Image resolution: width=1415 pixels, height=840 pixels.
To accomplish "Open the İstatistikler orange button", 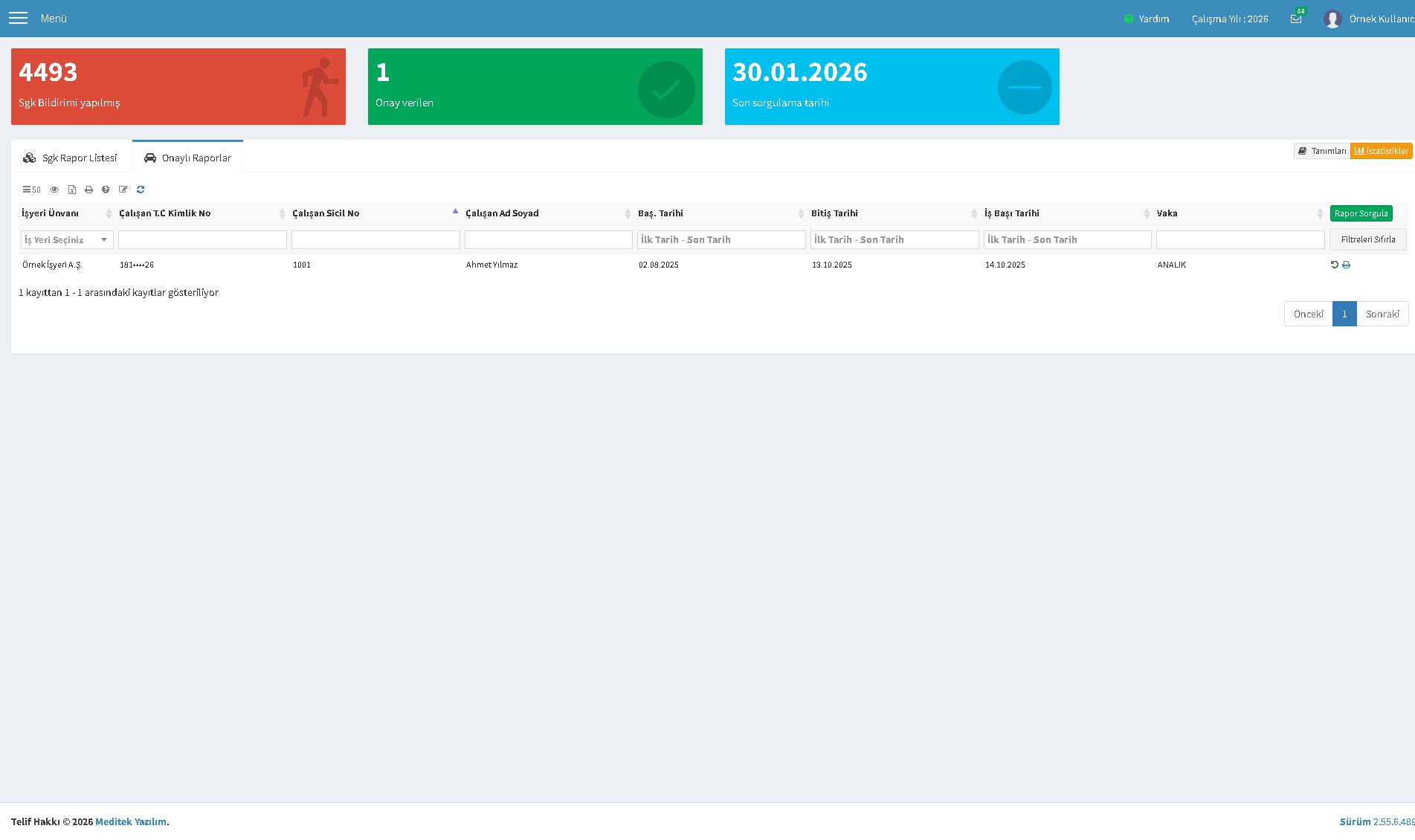I will [1381, 151].
